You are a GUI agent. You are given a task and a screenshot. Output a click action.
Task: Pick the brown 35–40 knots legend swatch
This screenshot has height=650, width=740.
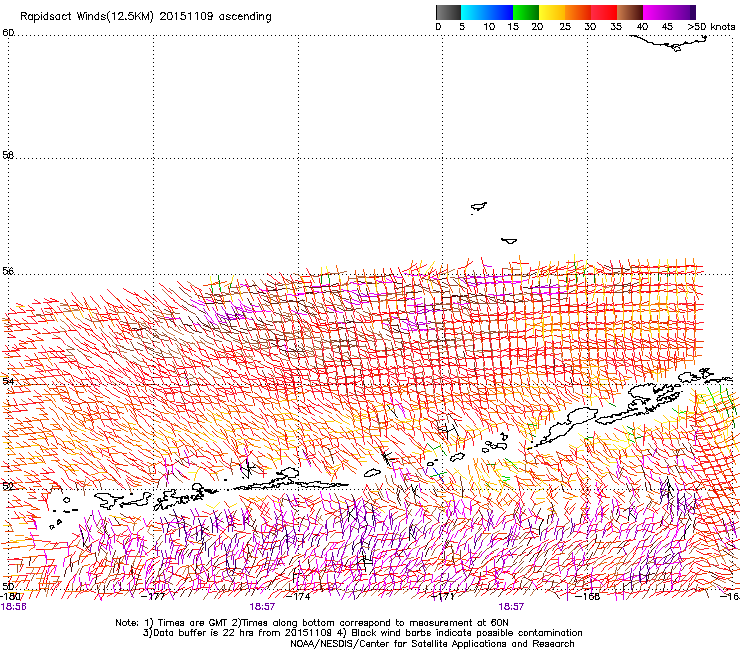630,12
